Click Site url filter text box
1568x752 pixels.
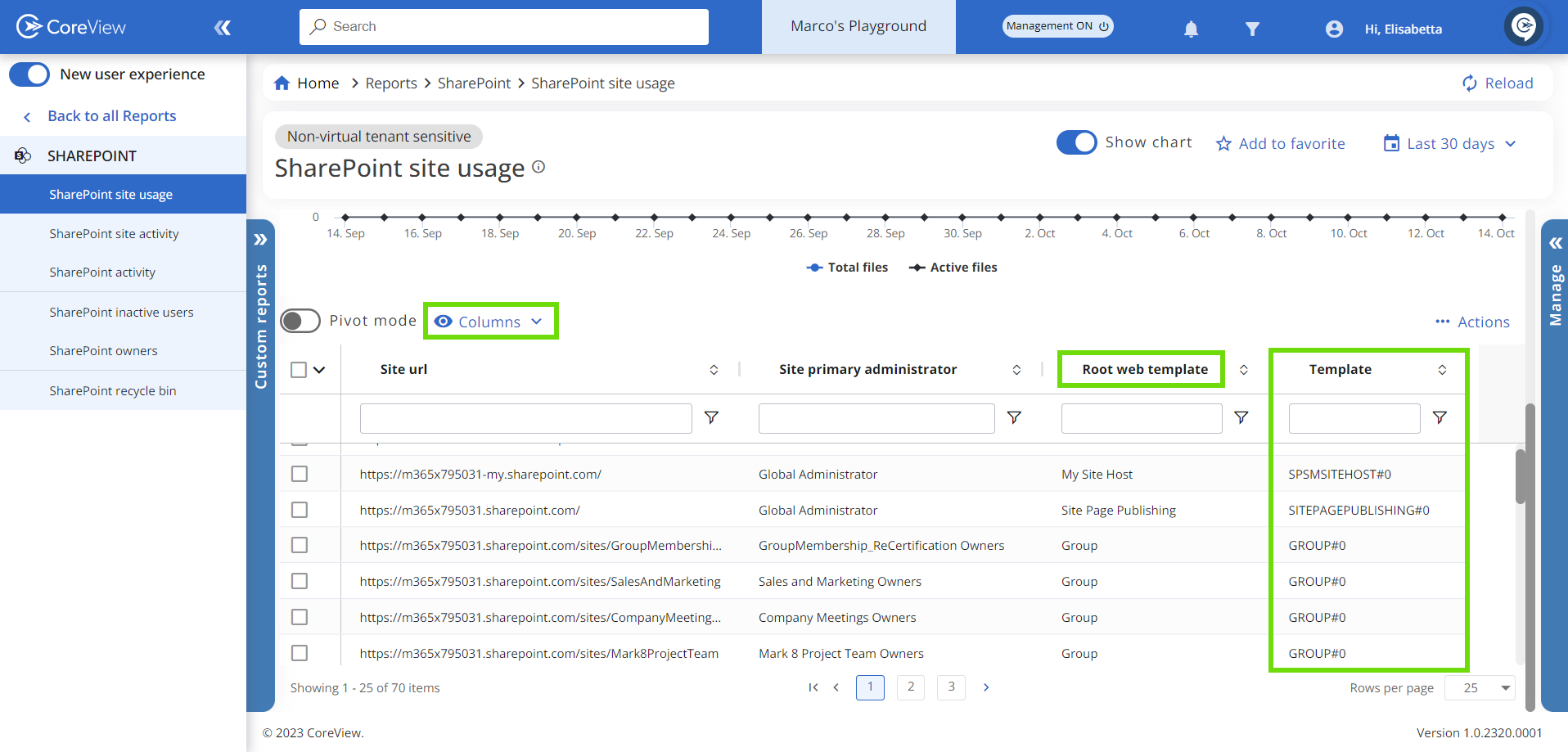point(526,418)
